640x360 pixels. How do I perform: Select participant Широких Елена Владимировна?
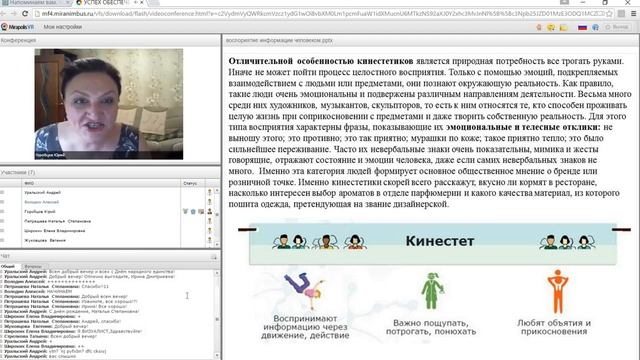coord(55,231)
